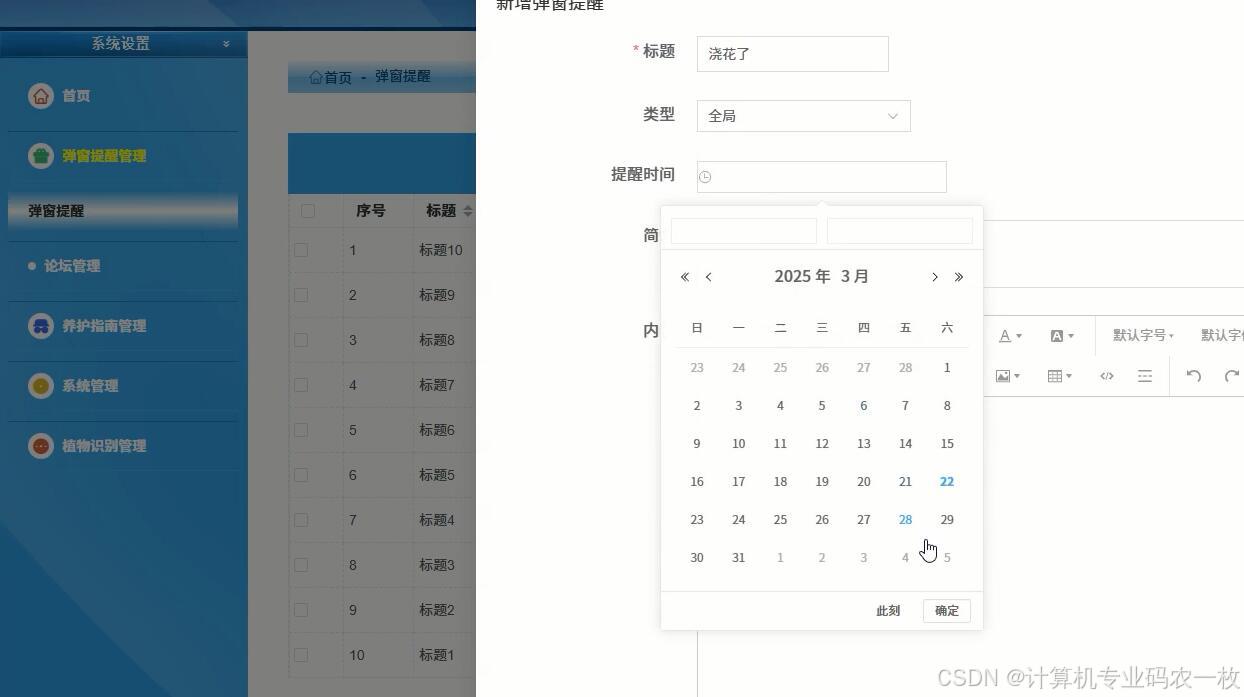The height and width of the screenshot is (697, 1244).
Task: Click the redo icon
Action: (x=1232, y=376)
